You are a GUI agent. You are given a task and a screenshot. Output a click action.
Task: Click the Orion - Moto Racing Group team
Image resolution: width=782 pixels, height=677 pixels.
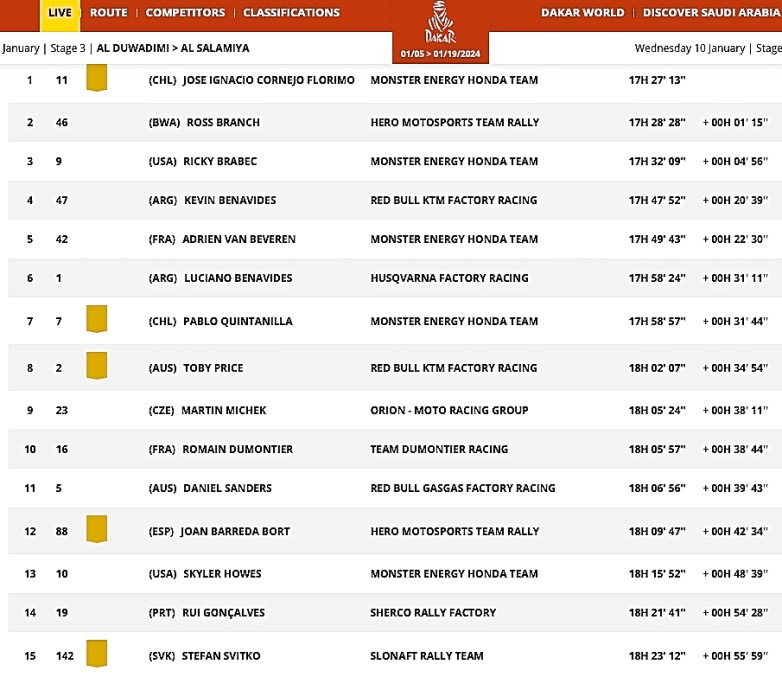449,410
